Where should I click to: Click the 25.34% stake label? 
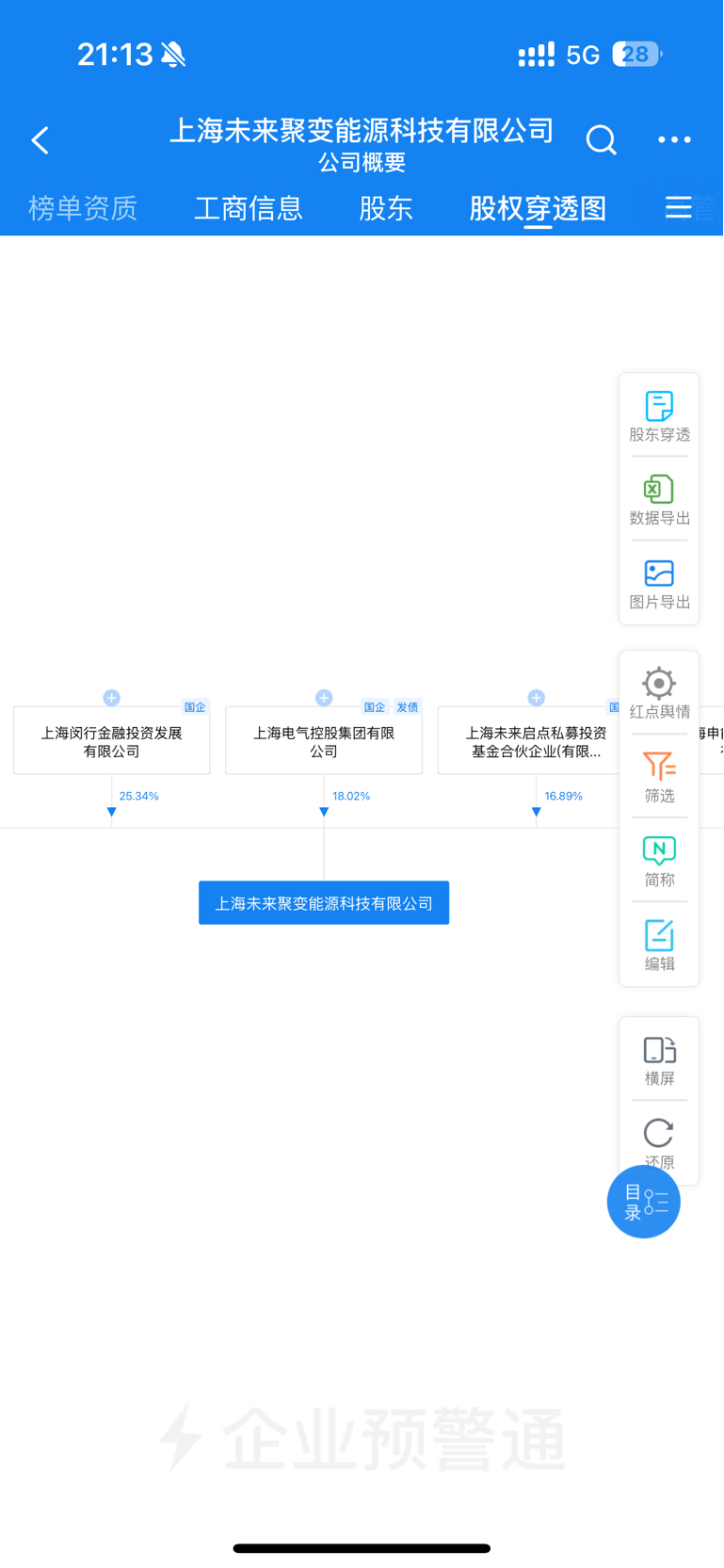click(138, 796)
